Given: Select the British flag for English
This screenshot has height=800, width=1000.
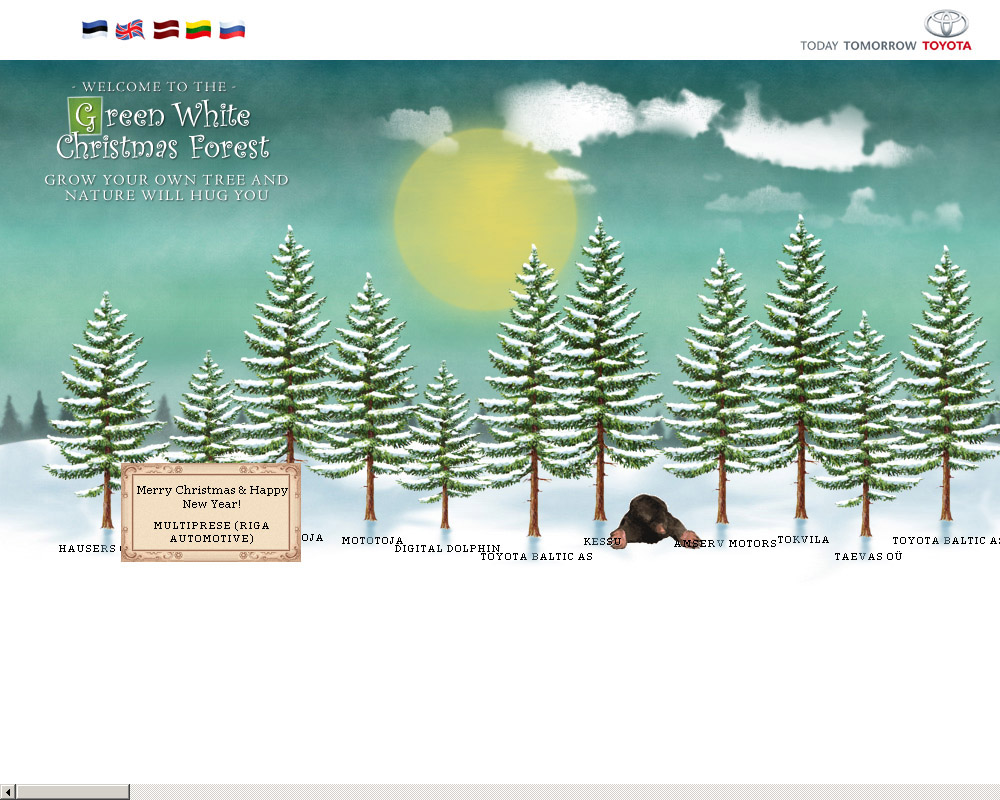Looking at the screenshot, I should 130,30.
